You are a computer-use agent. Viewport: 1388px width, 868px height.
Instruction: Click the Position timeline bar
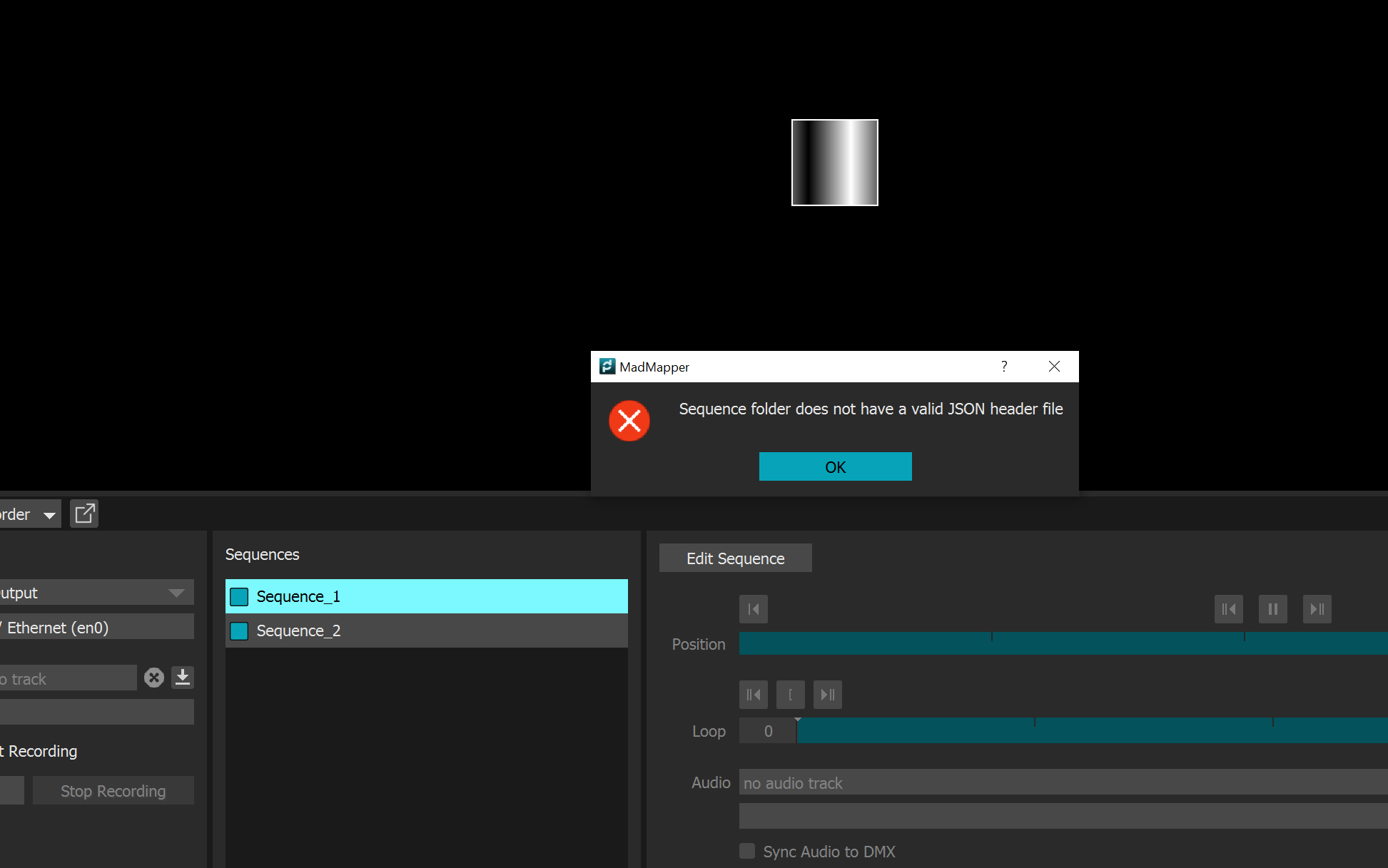coord(1063,644)
